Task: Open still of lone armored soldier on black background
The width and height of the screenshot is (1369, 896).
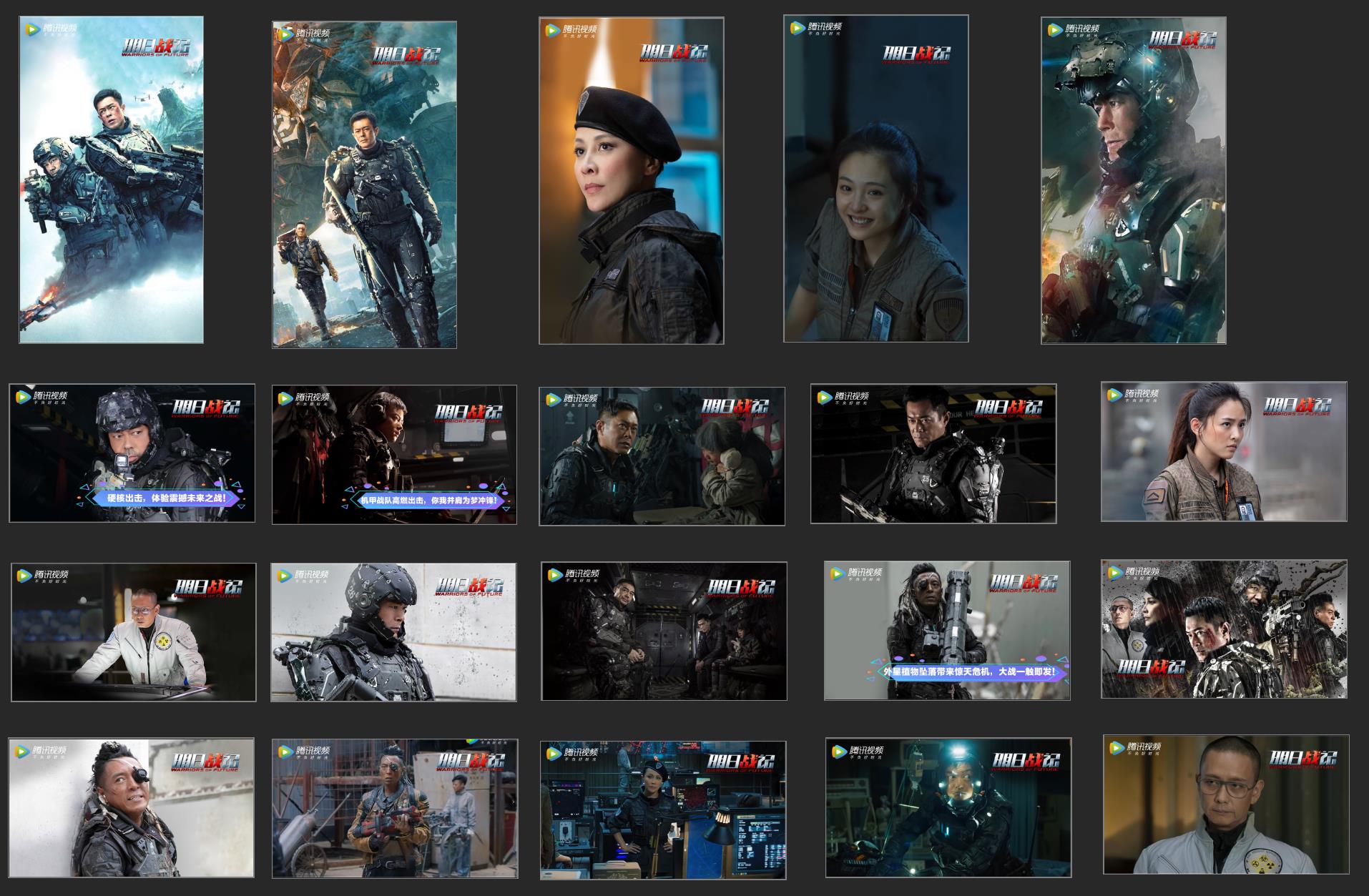Action: click(933, 453)
